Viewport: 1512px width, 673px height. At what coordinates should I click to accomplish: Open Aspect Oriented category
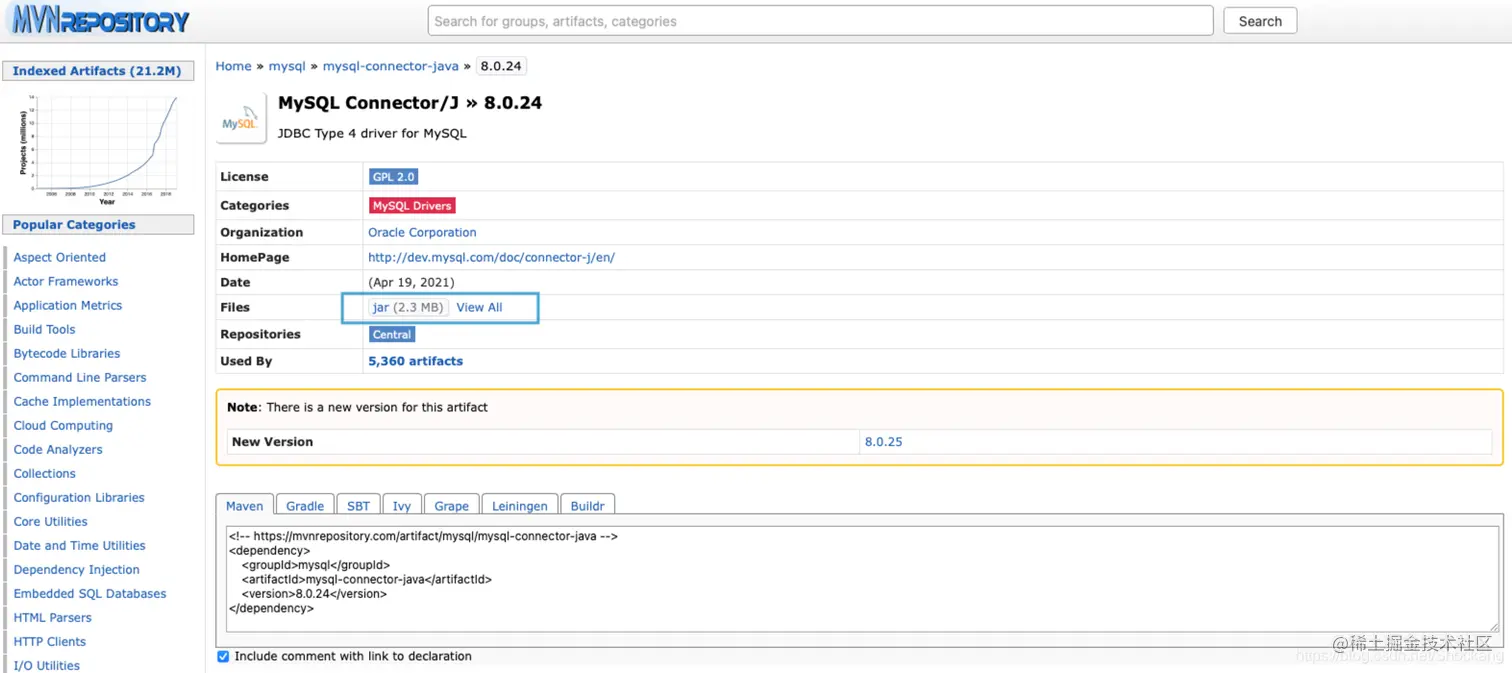(59, 257)
